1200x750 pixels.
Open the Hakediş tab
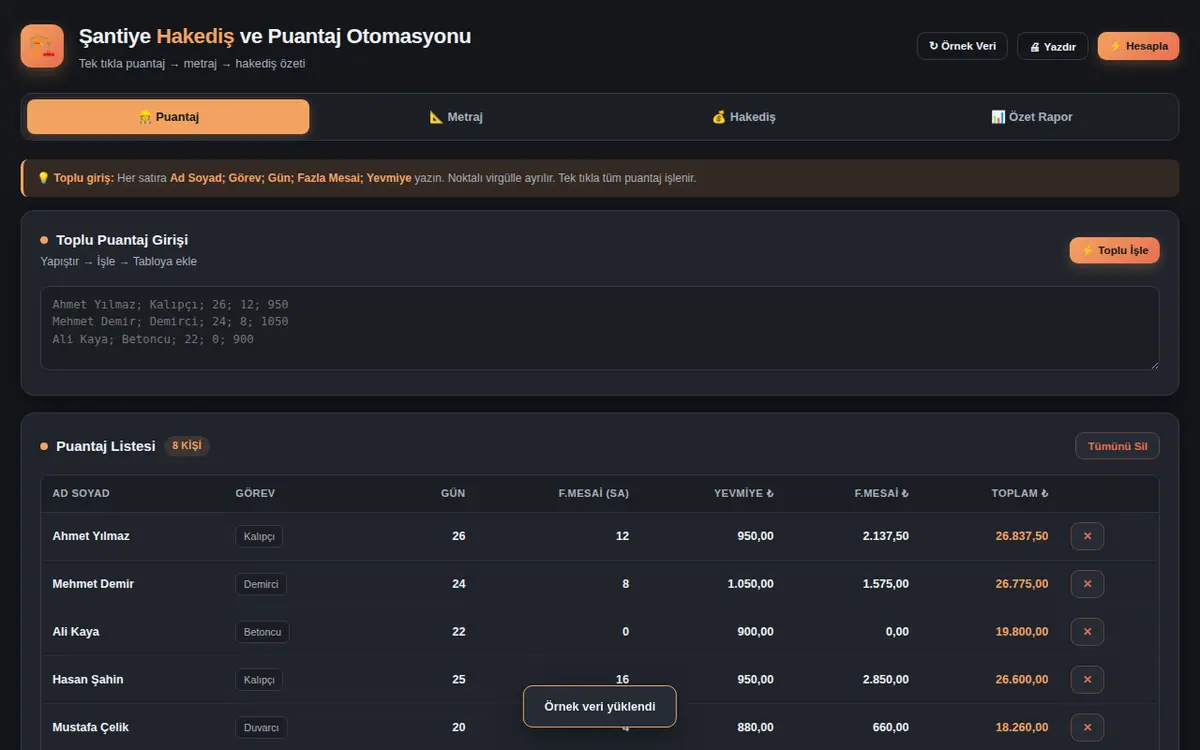743,117
